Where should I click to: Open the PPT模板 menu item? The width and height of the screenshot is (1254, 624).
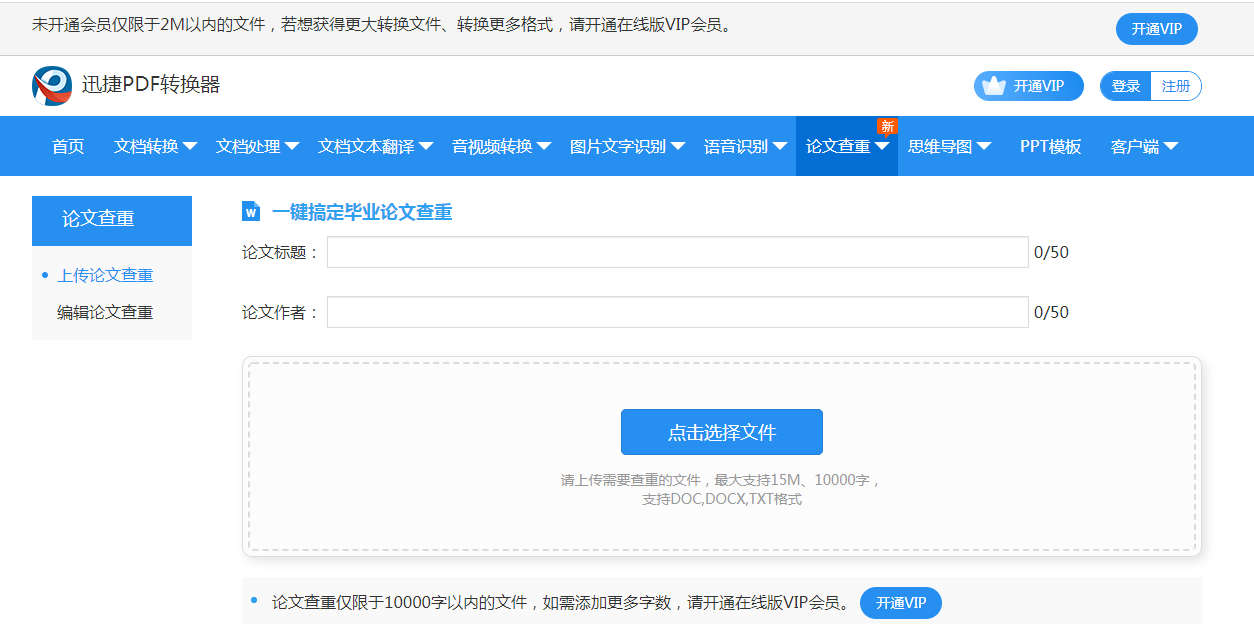pos(1050,146)
